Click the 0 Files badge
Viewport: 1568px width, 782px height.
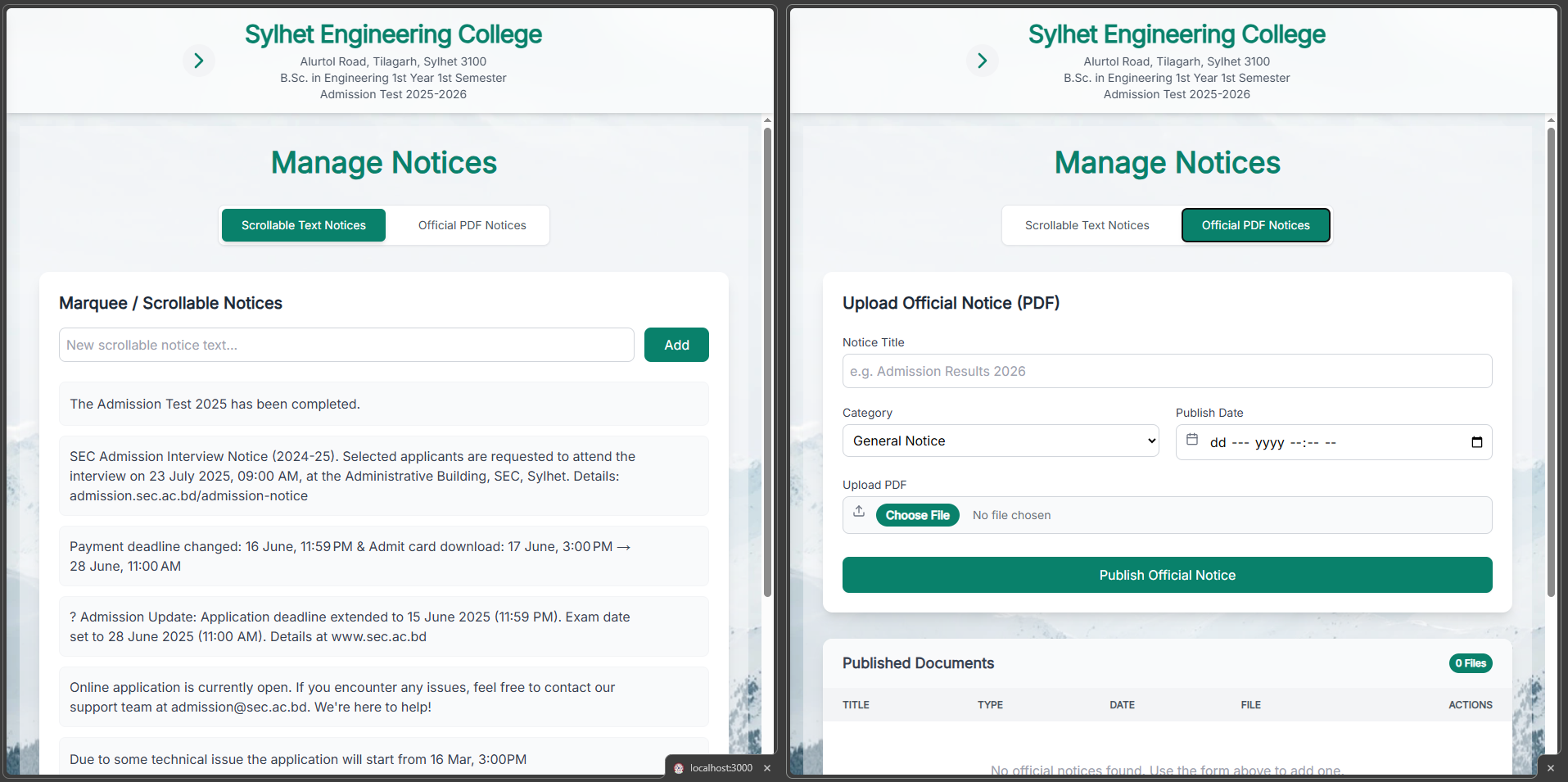[x=1471, y=663]
